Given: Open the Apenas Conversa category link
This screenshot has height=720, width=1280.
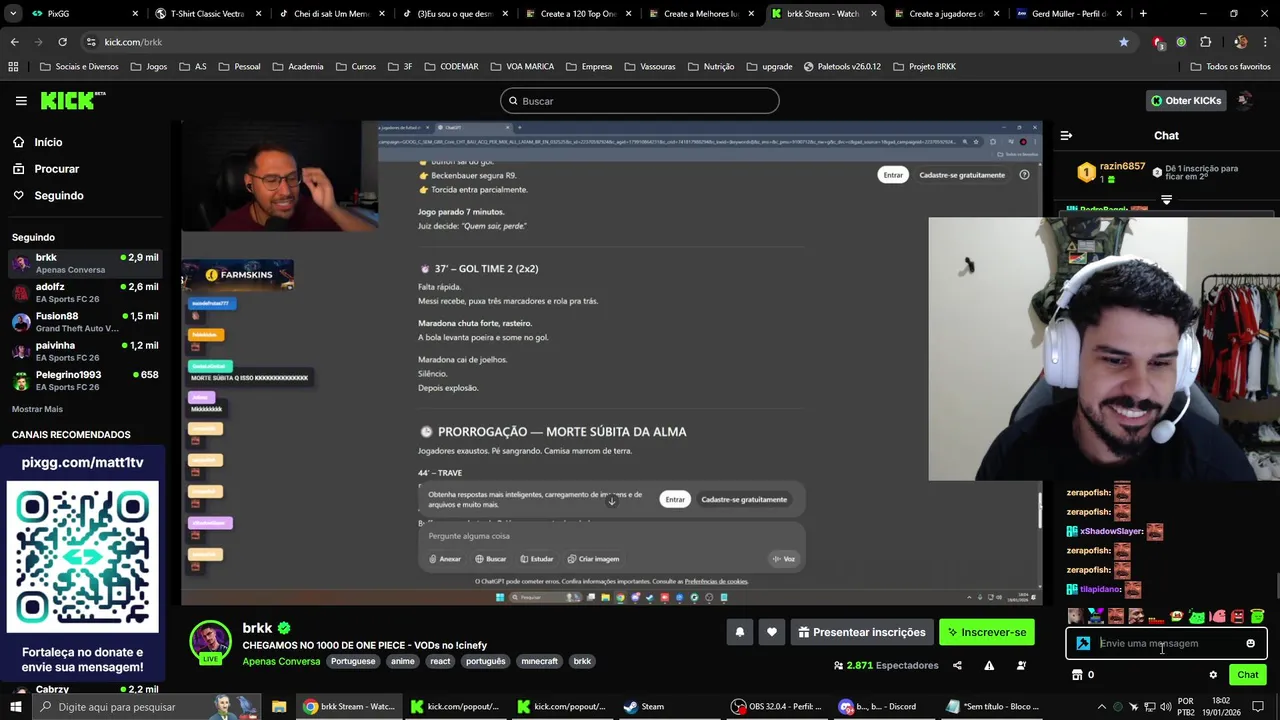Looking at the screenshot, I should click(281, 661).
